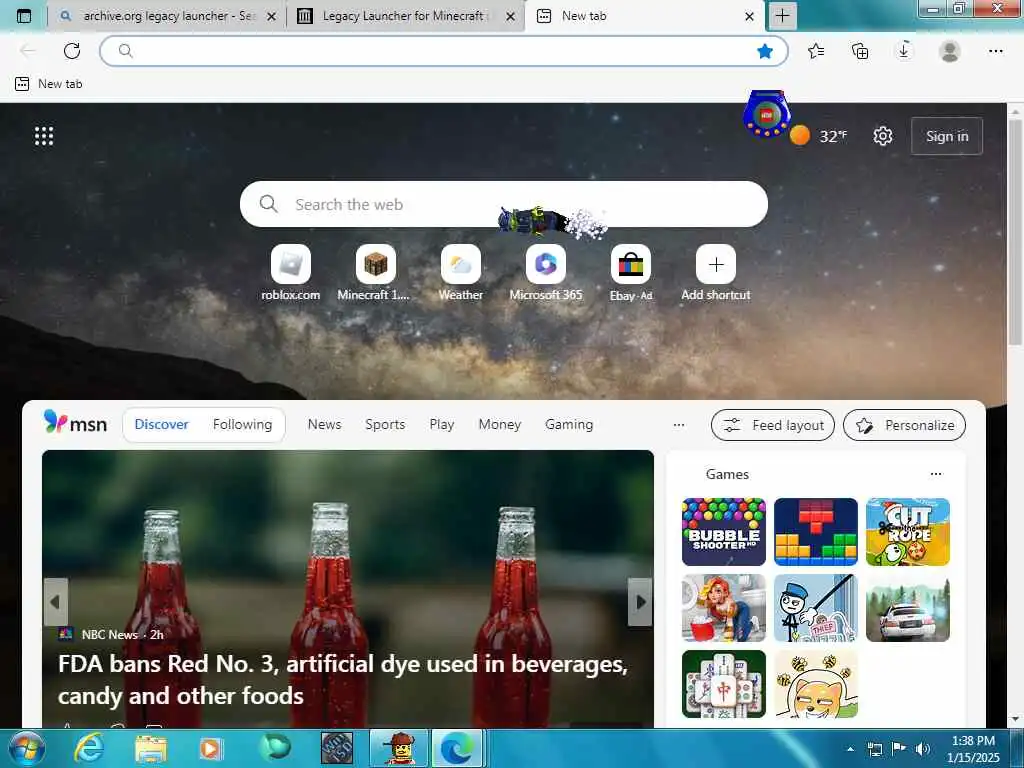This screenshot has width=1024, height=768.
Task: Click the Sign in button
Action: [947, 136]
